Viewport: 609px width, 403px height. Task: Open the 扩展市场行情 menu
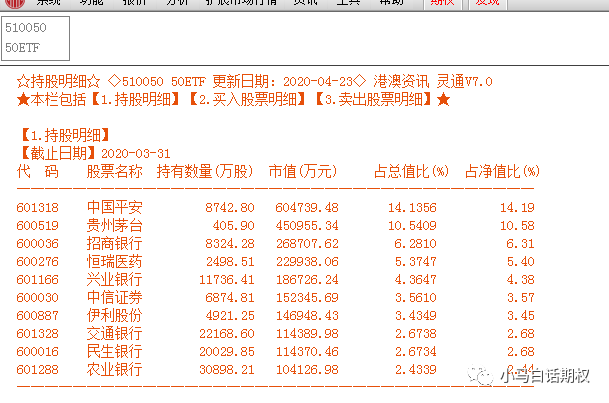241,2
